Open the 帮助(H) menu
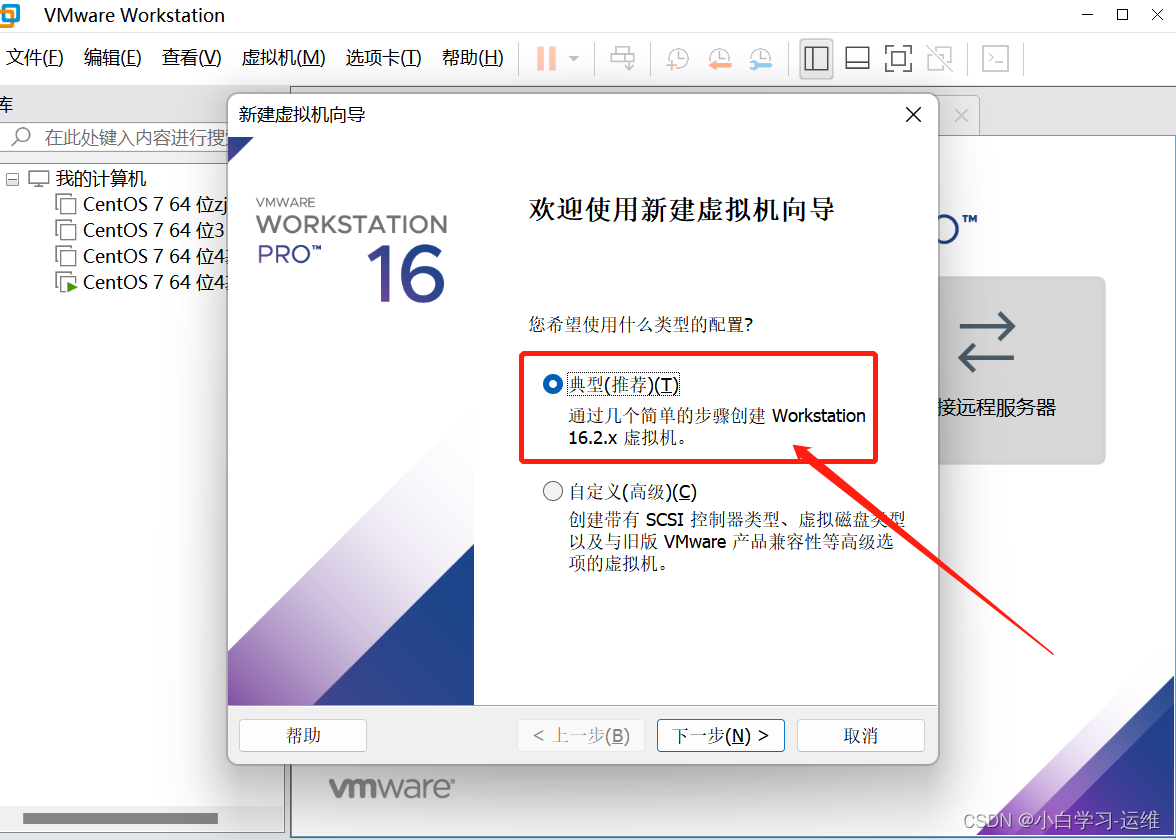Viewport: 1176px width, 840px height. click(x=472, y=58)
